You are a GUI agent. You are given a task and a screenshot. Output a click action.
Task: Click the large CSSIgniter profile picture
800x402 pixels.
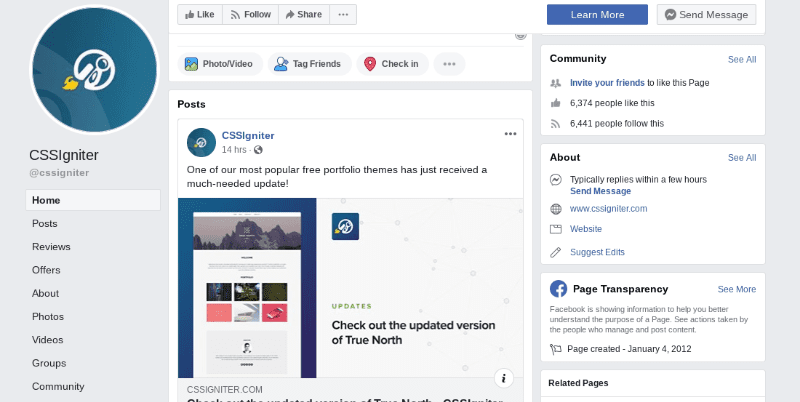click(x=94, y=69)
